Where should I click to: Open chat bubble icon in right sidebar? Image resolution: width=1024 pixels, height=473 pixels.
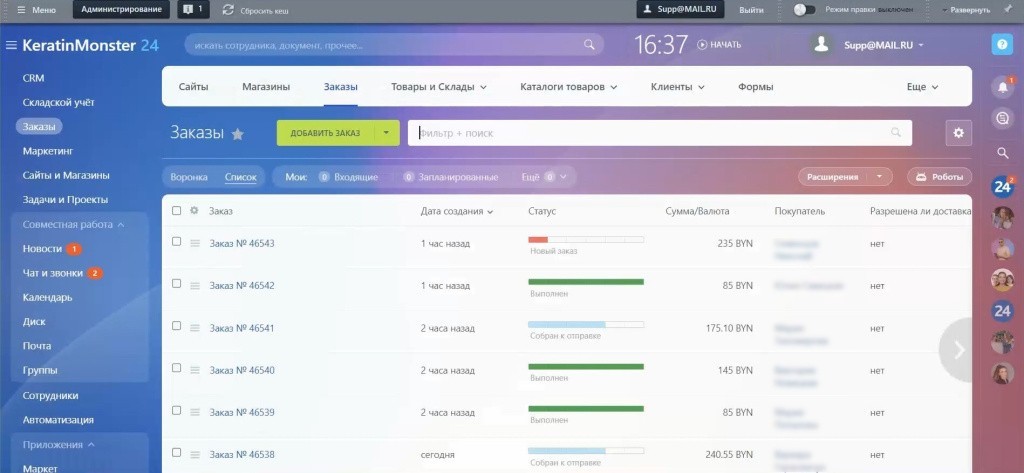(x=1002, y=118)
